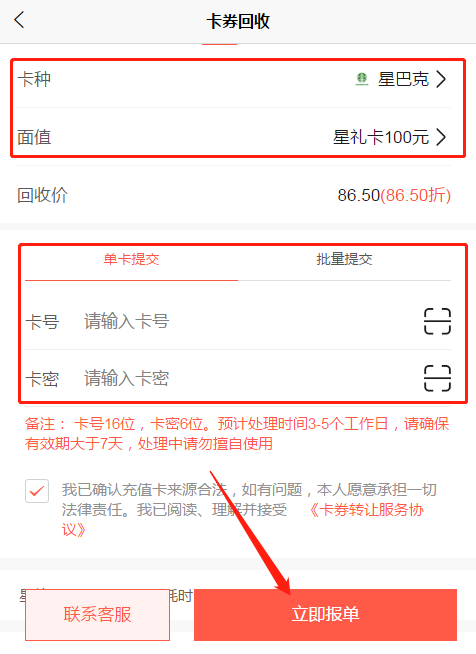Go back using the top-left arrow
Image resolution: width=476 pixels, height=654 pixels.
click(x=19, y=20)
